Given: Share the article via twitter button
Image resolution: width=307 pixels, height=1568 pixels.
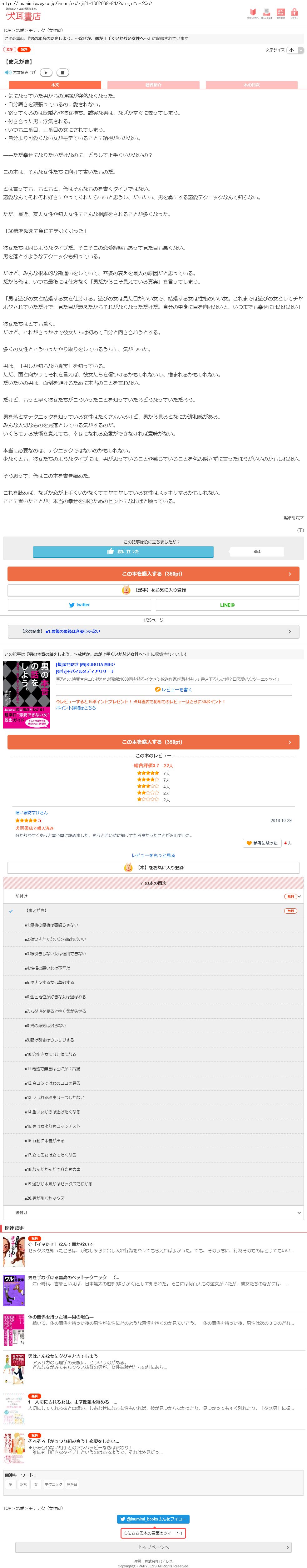Looking at the screenshot, I should tap(79, 605).
